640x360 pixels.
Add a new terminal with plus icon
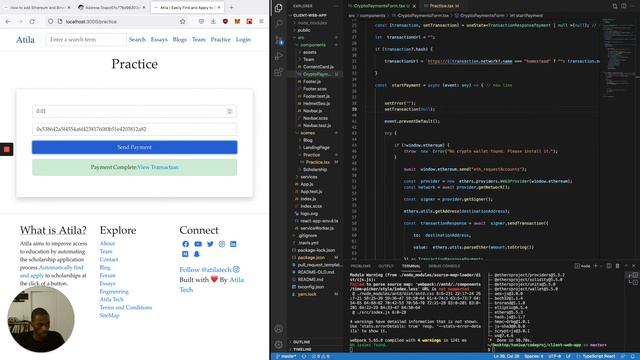pyautogui.click(x=596, y=266)
